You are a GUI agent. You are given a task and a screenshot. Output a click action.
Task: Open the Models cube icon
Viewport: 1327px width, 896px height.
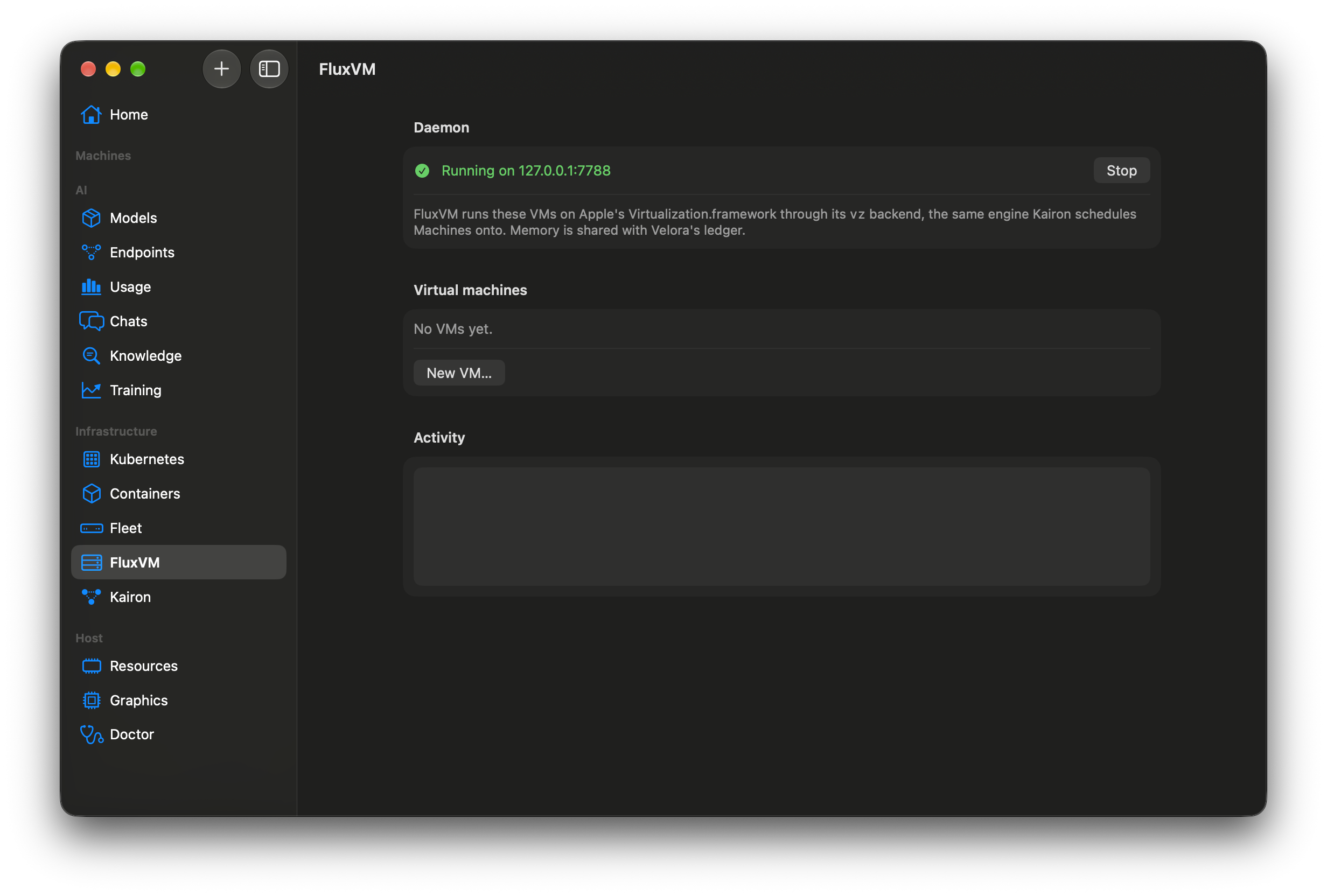click(x=92, y=218)
